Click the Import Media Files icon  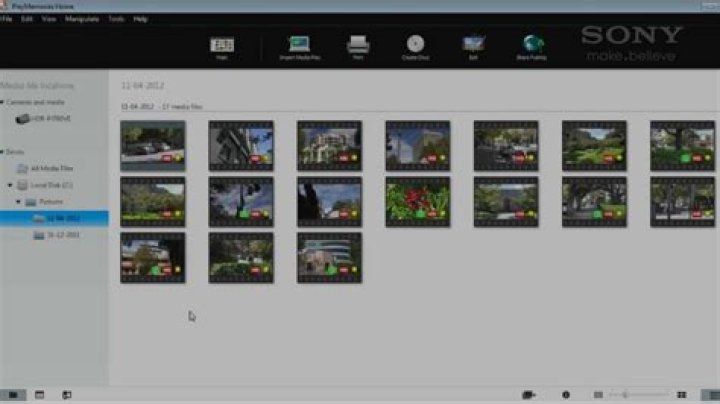pyautogui.click(x=299, y=48)
